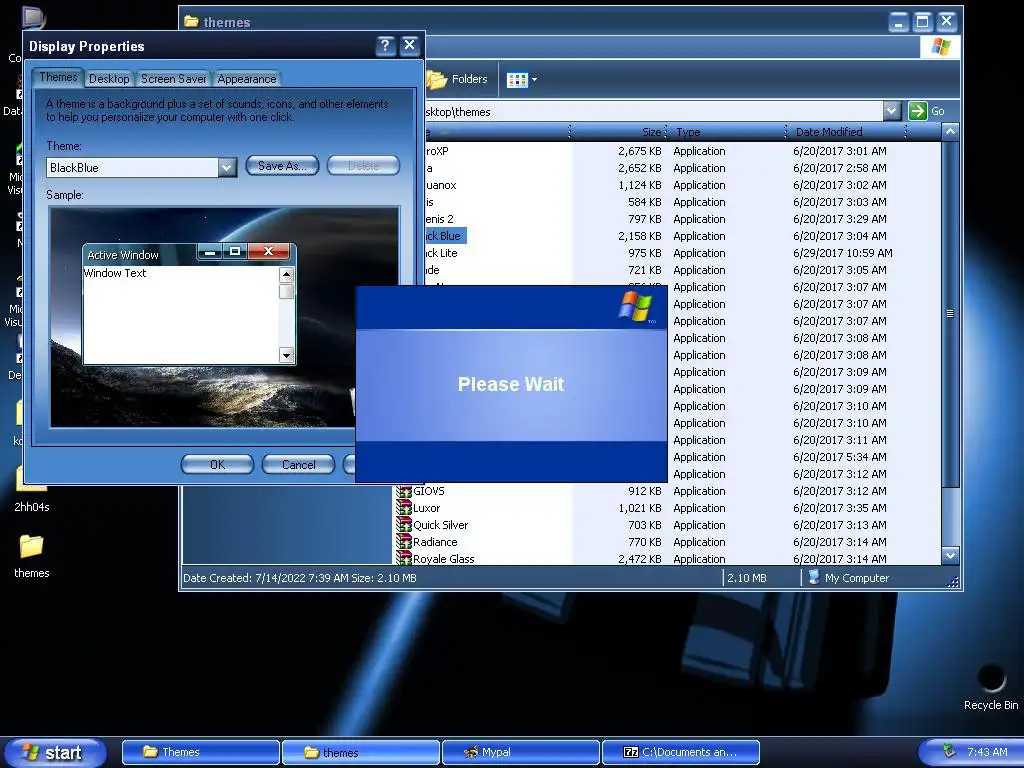Switch to the 7z C:\Documents taskbar button

680,752
